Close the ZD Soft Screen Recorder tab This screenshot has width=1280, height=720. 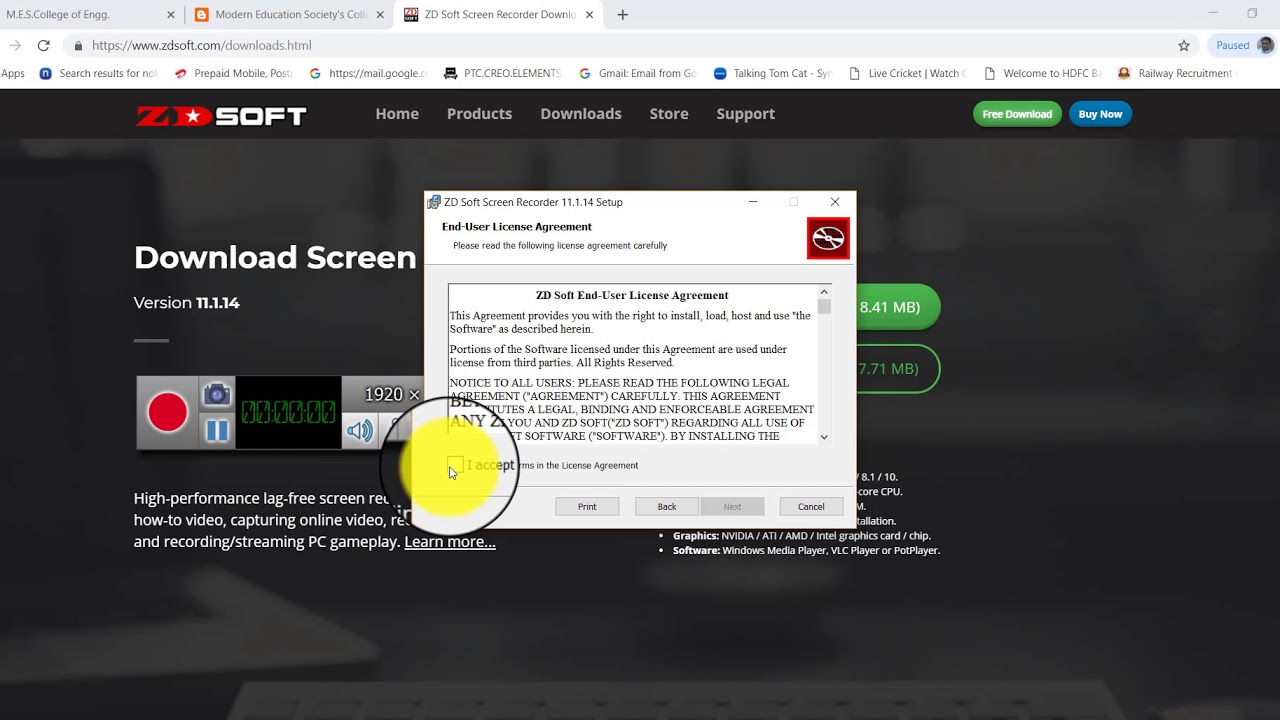pos(589,15)
